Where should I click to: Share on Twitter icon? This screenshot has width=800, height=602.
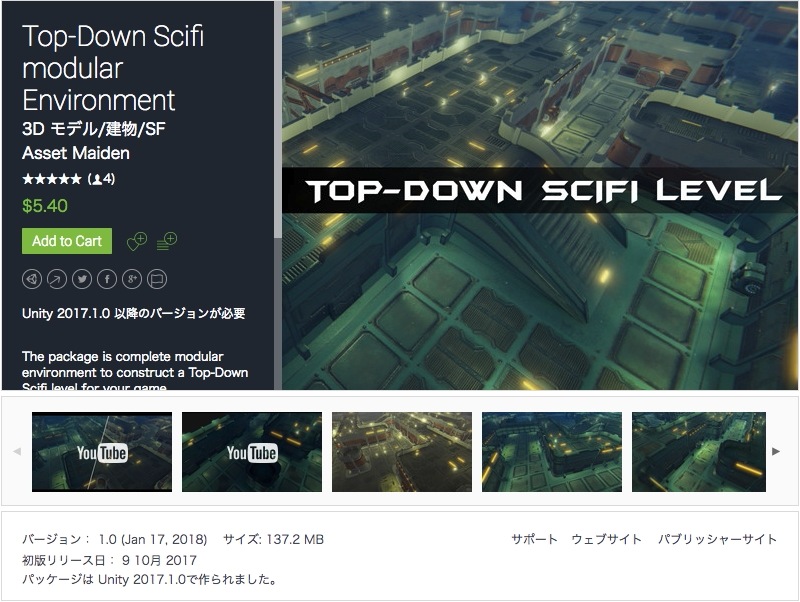tap(82, 279)
